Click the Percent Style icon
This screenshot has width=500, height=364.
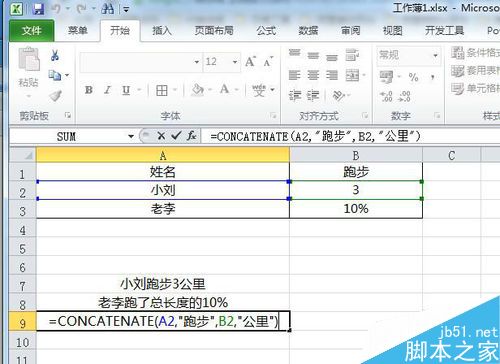click(413, 77)
